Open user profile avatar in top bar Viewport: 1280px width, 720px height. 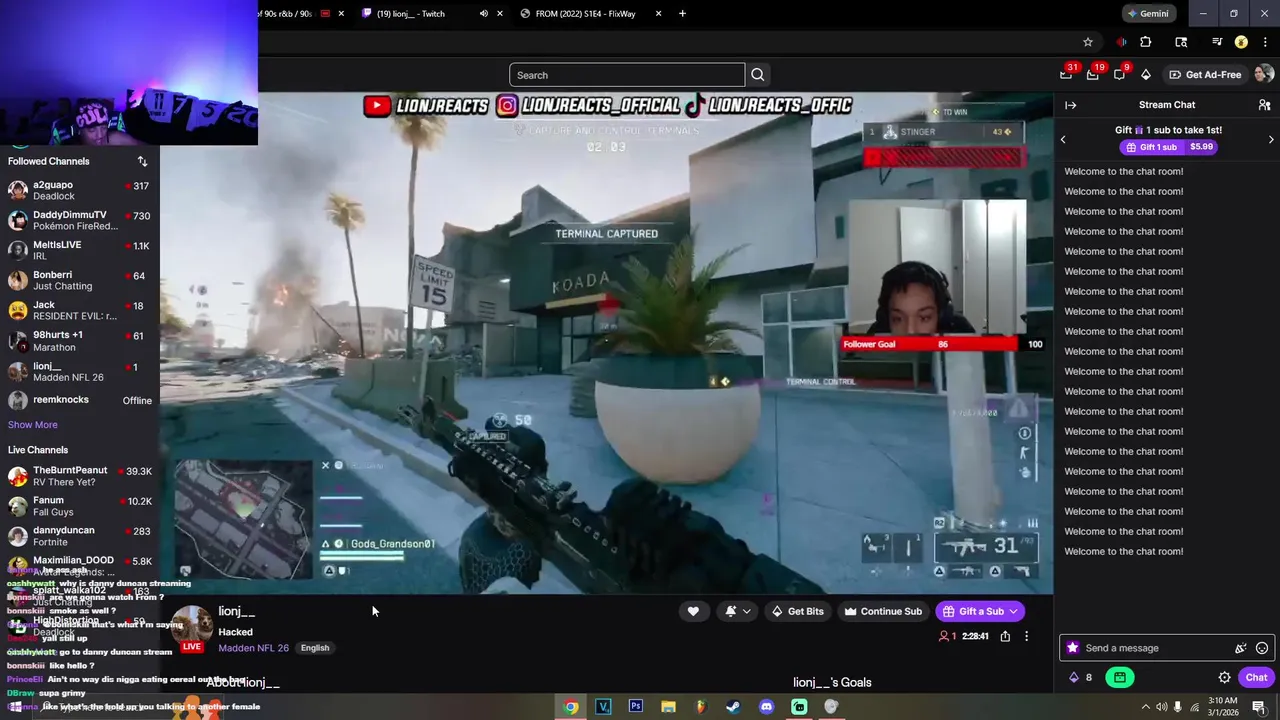point(1264,74)
